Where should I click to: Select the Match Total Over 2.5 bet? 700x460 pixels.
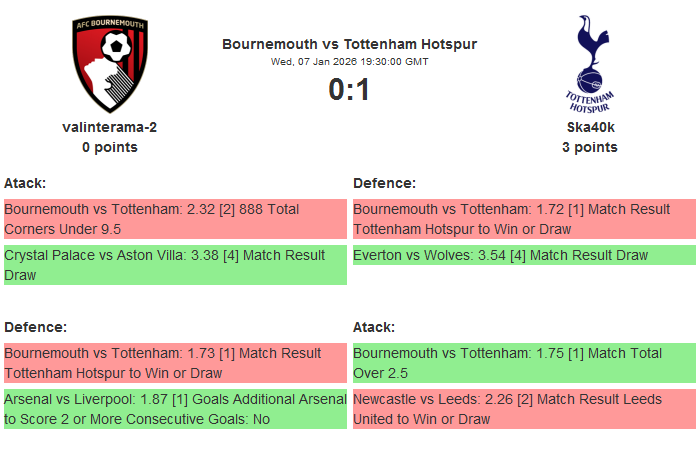[x=523, y=363]
